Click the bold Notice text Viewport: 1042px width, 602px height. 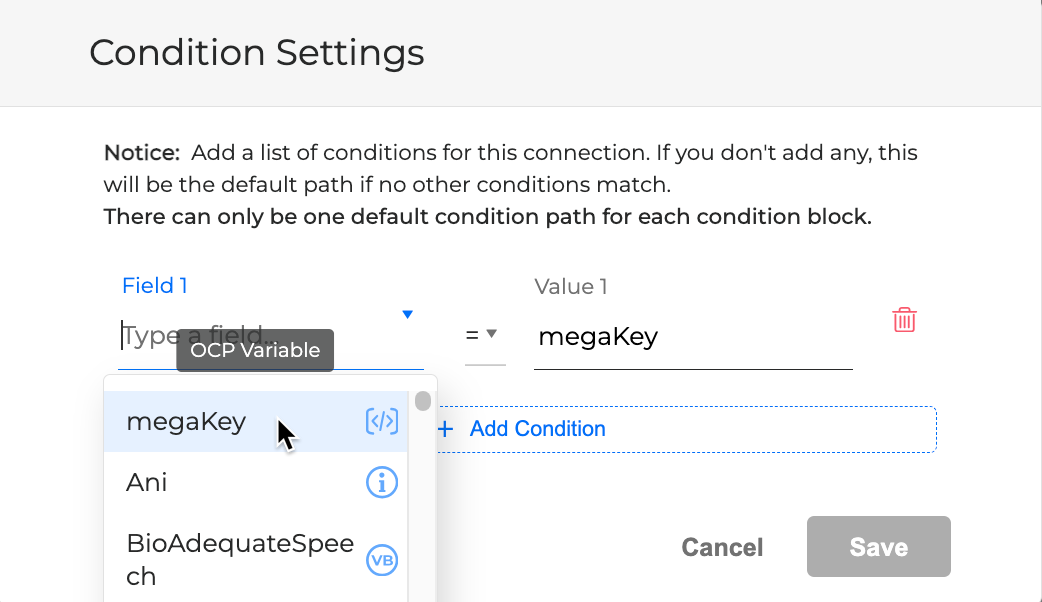click(142, 154)
